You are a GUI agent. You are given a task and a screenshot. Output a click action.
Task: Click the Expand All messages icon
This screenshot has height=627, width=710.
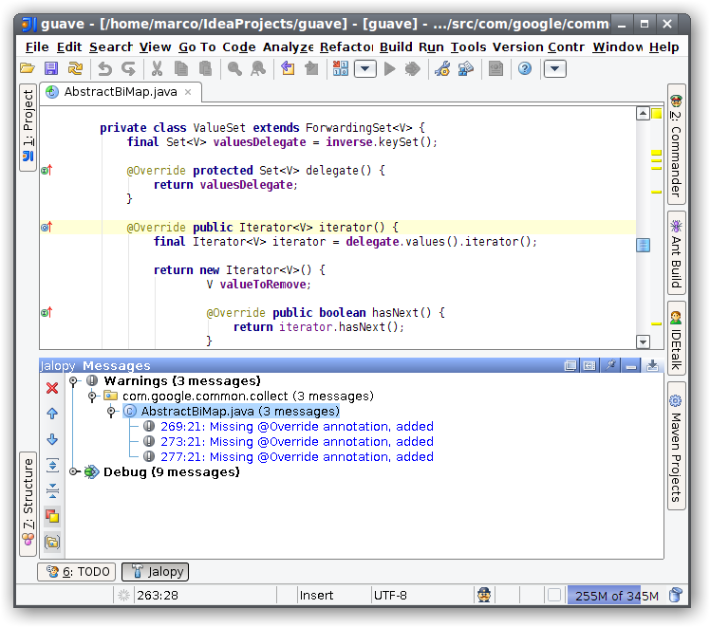pyautogui.click(x=53, y=465)
